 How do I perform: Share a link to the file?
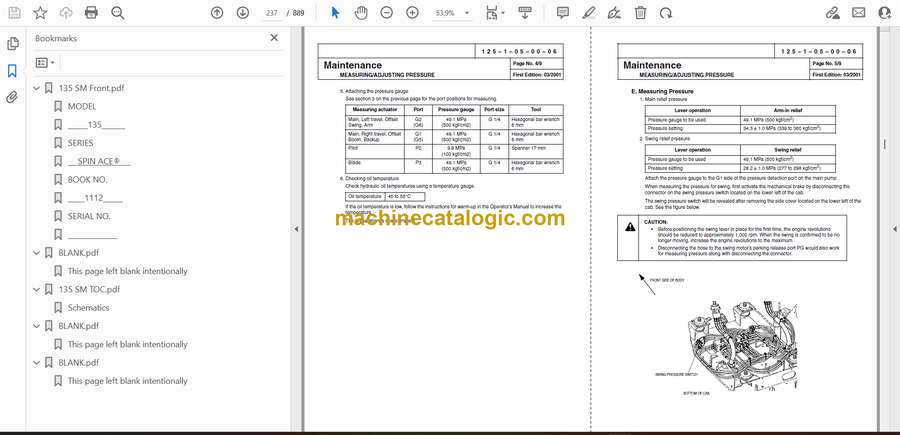pos(833,13)
